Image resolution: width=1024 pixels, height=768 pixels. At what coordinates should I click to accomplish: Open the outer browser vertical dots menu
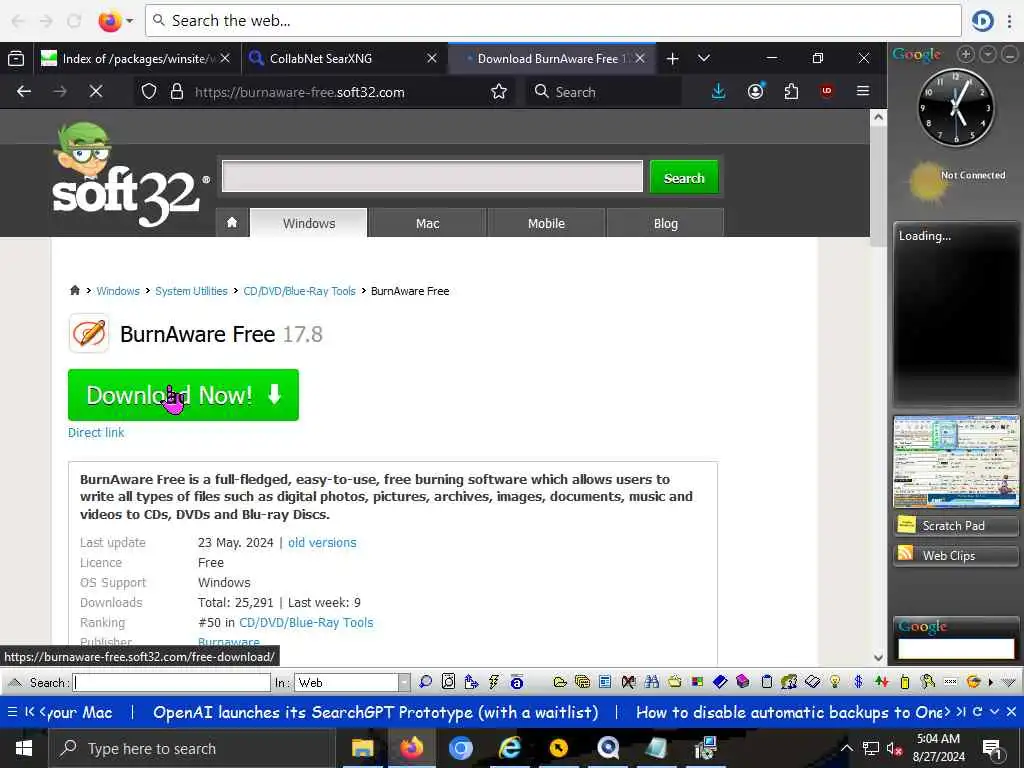(x=1011, y=21)
